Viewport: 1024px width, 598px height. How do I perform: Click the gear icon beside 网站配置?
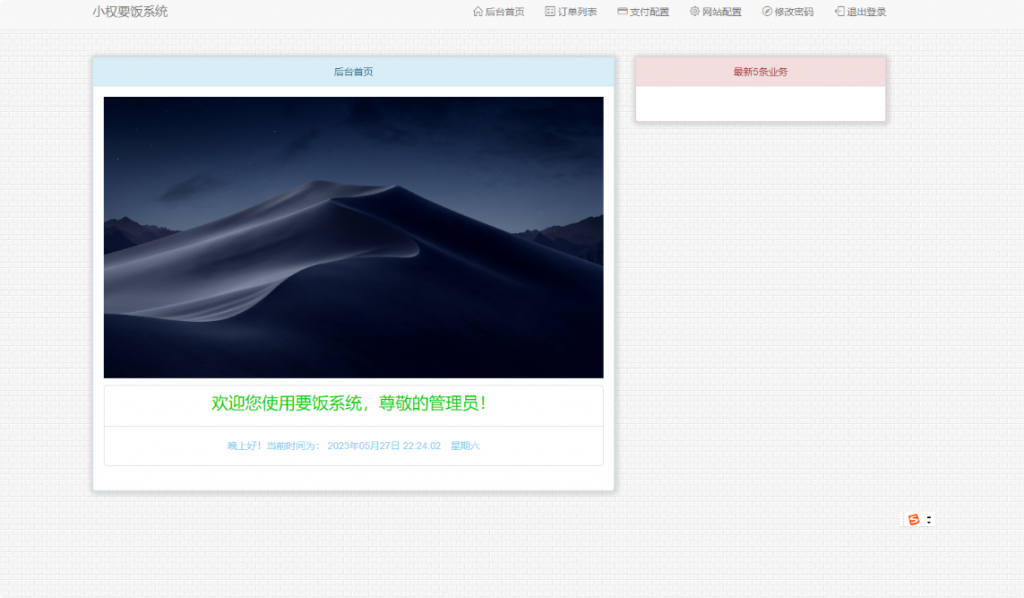[x=695, y=11]
